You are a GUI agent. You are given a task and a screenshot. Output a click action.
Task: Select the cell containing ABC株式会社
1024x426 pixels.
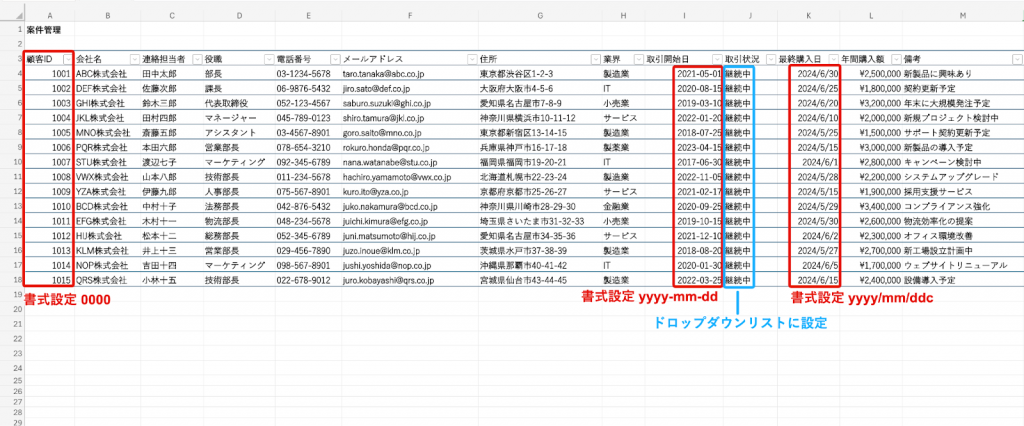pos(102,73)
